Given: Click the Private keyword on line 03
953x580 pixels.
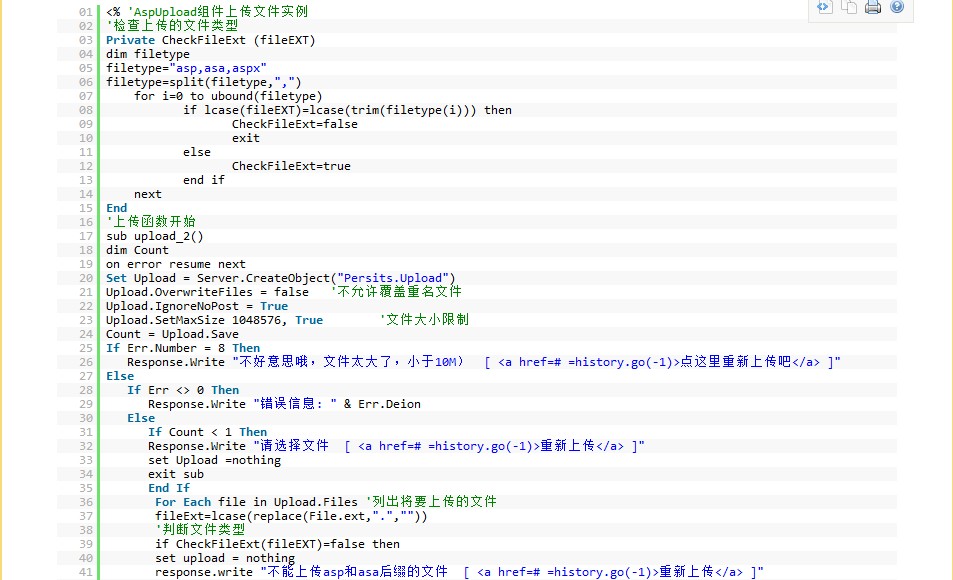Looking at the screenshot, I should 130,39.
